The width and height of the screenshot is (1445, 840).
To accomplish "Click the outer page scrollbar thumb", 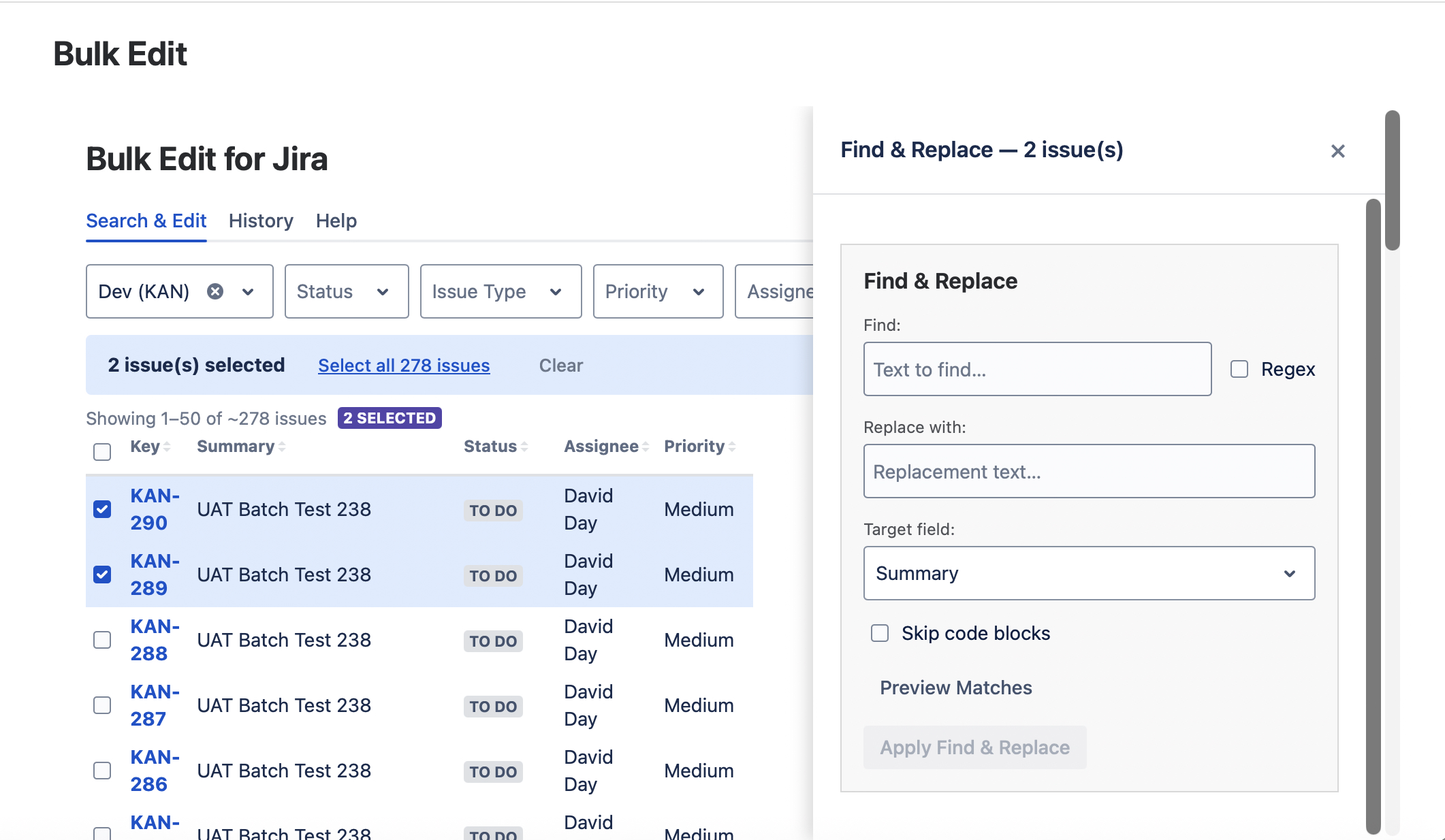I will tap(1393, 180).
